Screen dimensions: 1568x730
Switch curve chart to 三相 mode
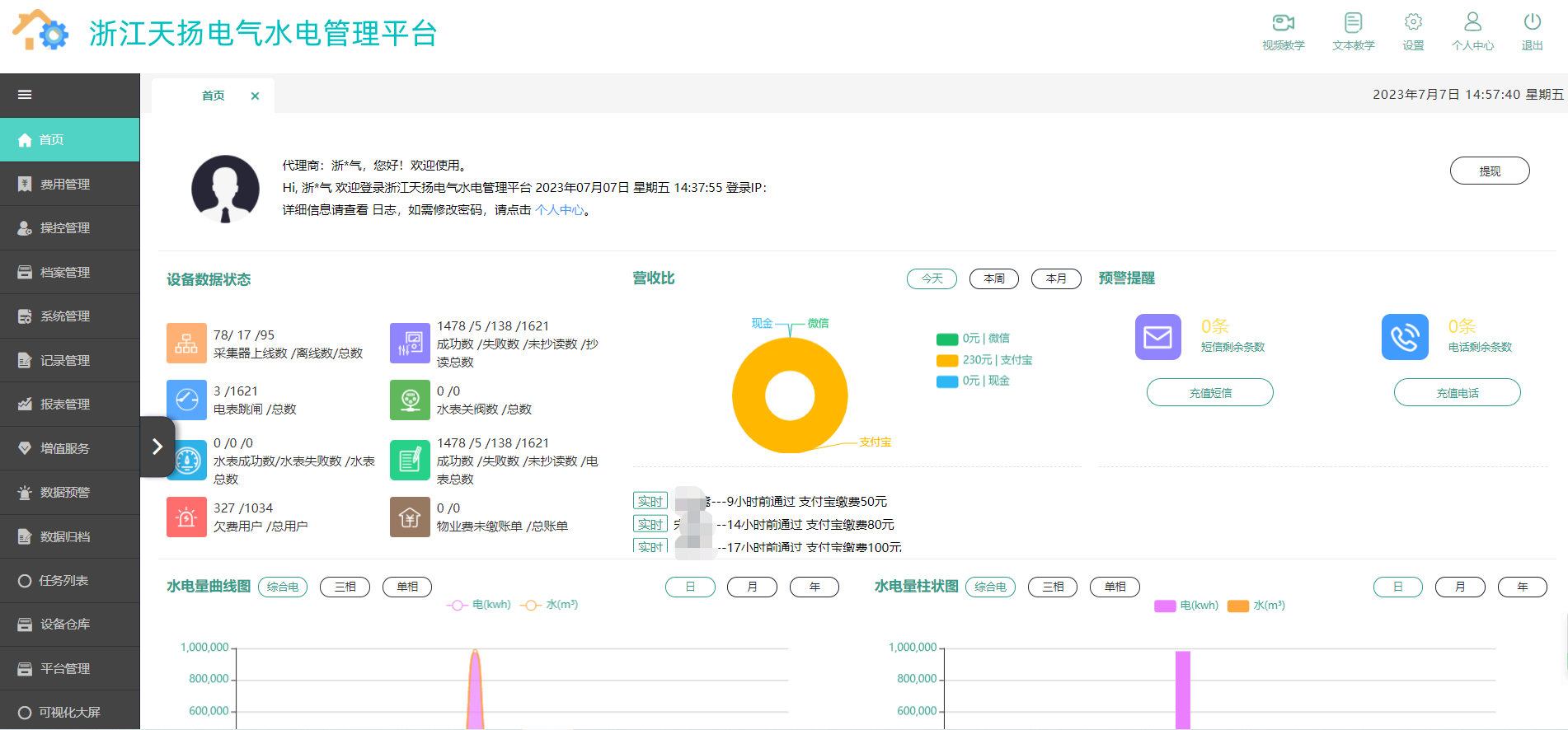coord(345,587)
